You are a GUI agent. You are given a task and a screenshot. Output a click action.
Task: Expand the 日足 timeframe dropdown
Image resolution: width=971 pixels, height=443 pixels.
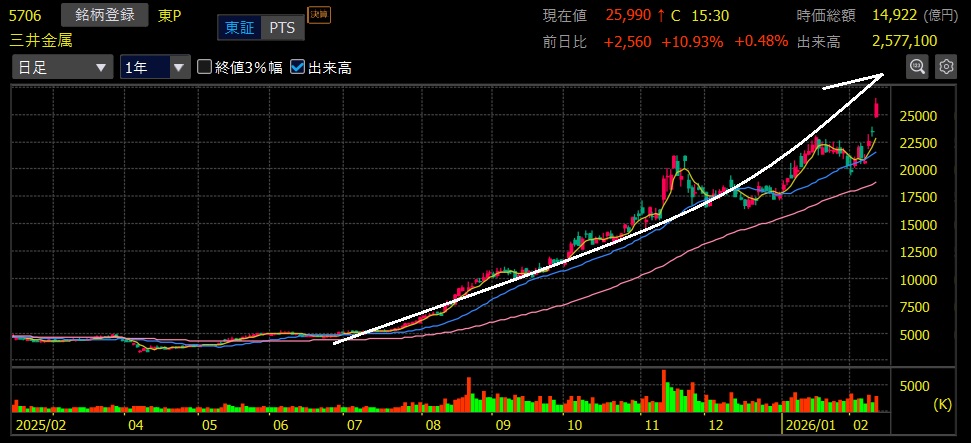tap(62, 68)
